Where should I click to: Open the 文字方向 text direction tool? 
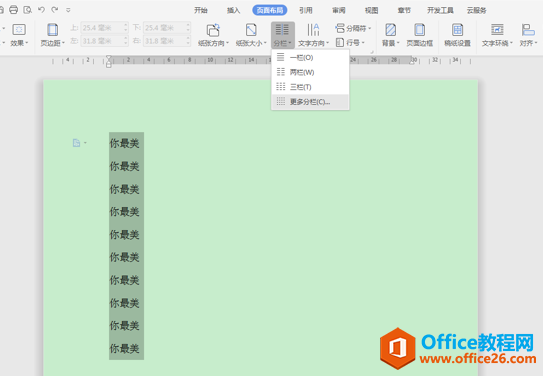(313, 35)
